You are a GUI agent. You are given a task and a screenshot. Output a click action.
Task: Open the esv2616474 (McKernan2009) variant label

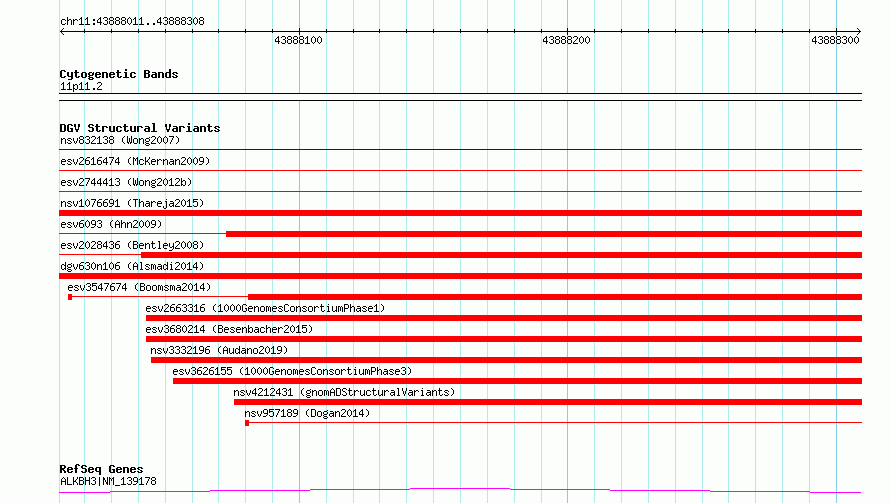click(135, 161)
